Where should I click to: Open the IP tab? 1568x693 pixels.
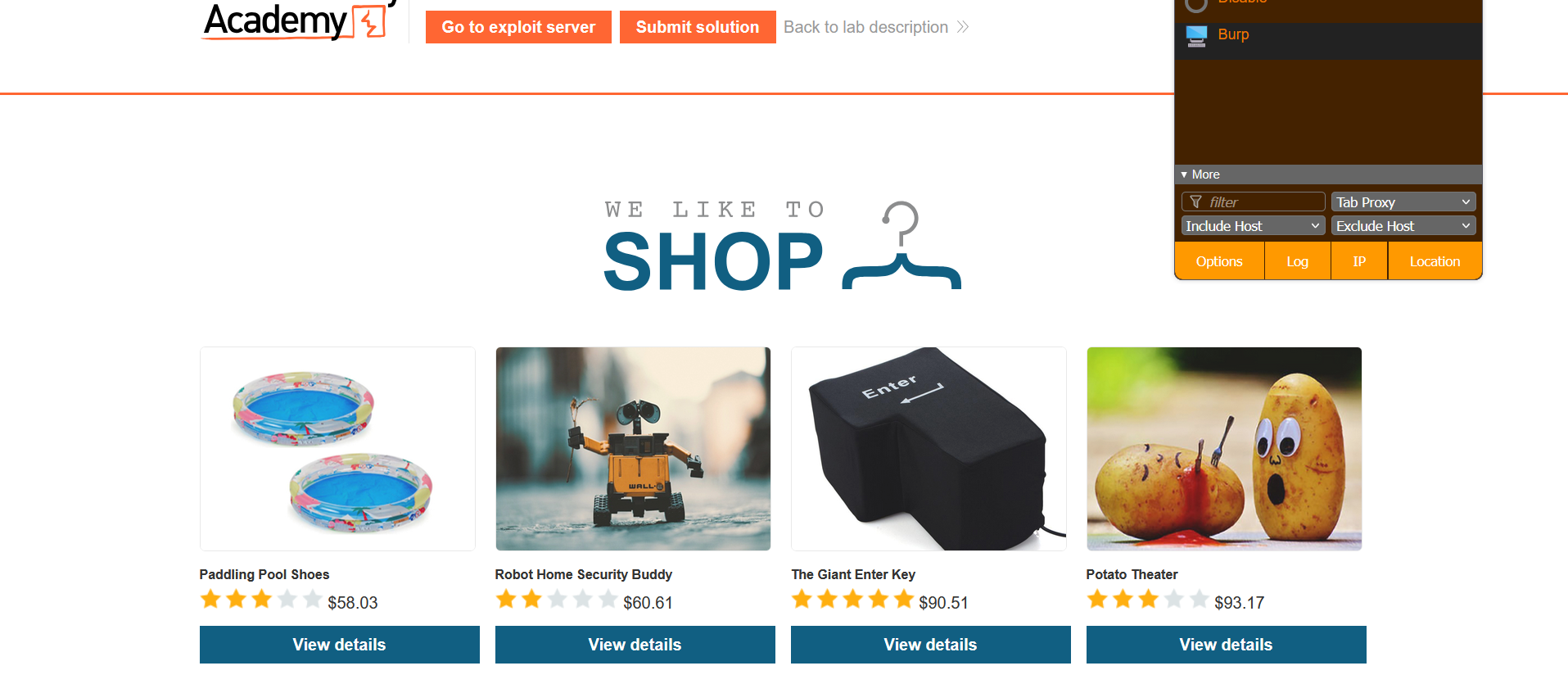point(1359,261)
